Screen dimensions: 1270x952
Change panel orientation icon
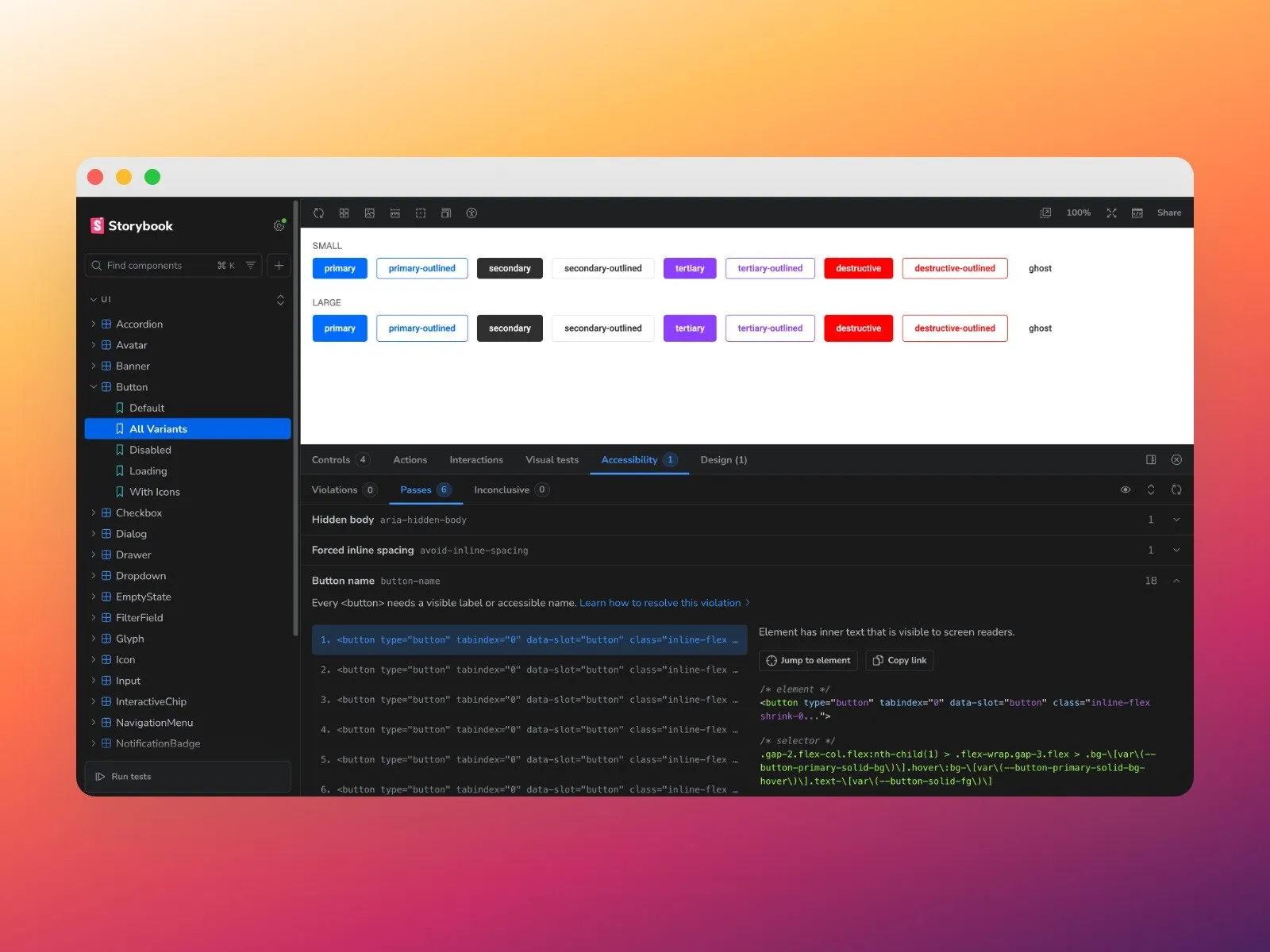click(x=1151, y=459)
